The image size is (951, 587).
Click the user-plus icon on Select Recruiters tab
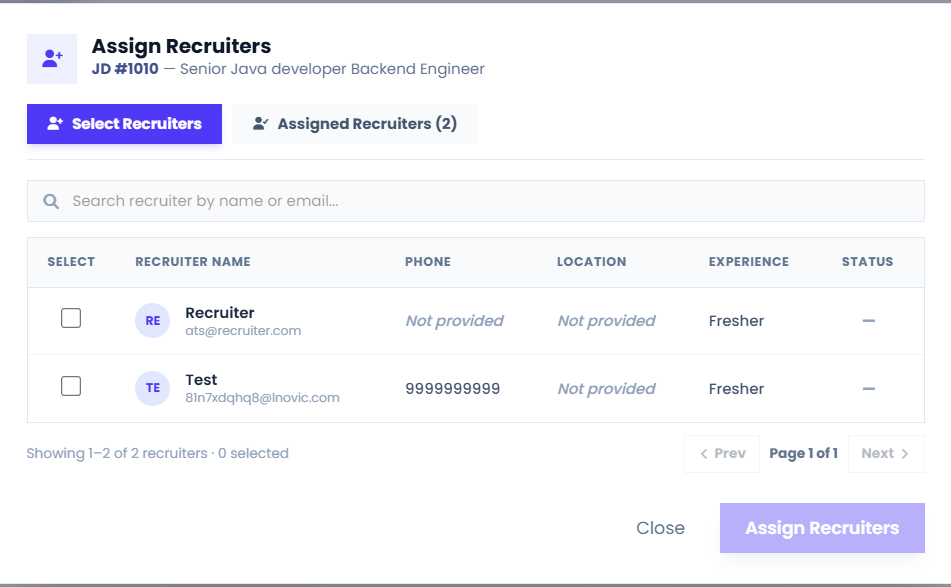coord(55,124)
